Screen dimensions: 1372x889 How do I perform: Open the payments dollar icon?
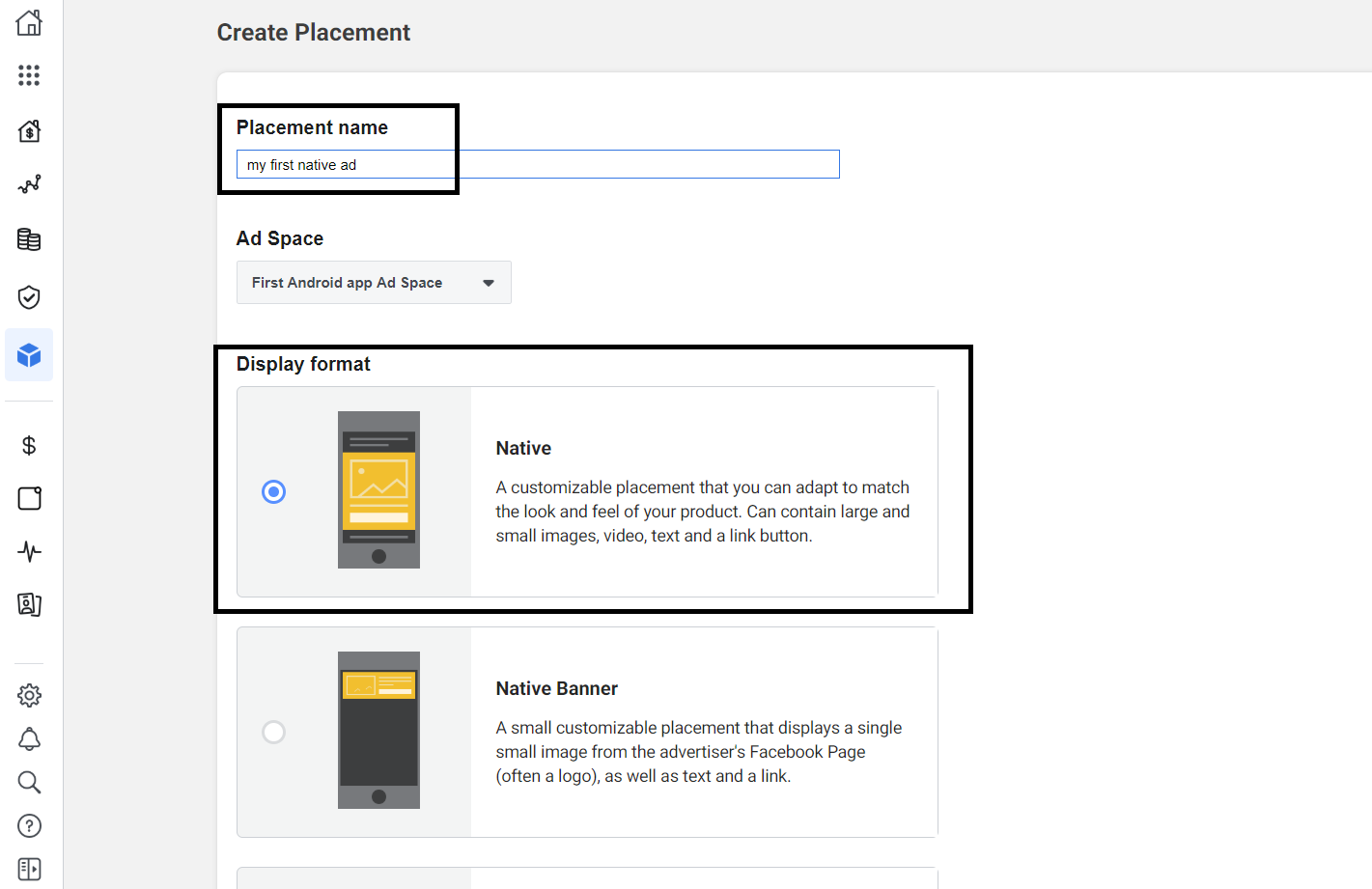29,445
